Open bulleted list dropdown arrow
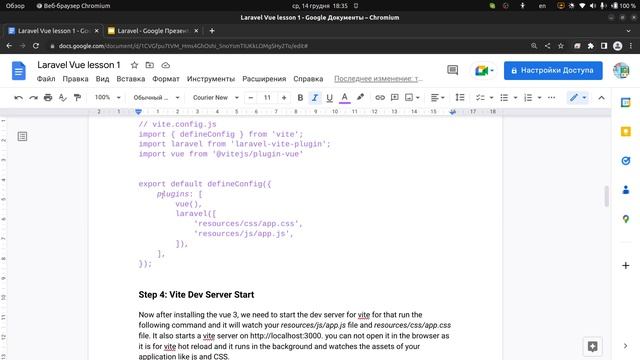This screenshot has height=360, width=640. pos(515,98)
